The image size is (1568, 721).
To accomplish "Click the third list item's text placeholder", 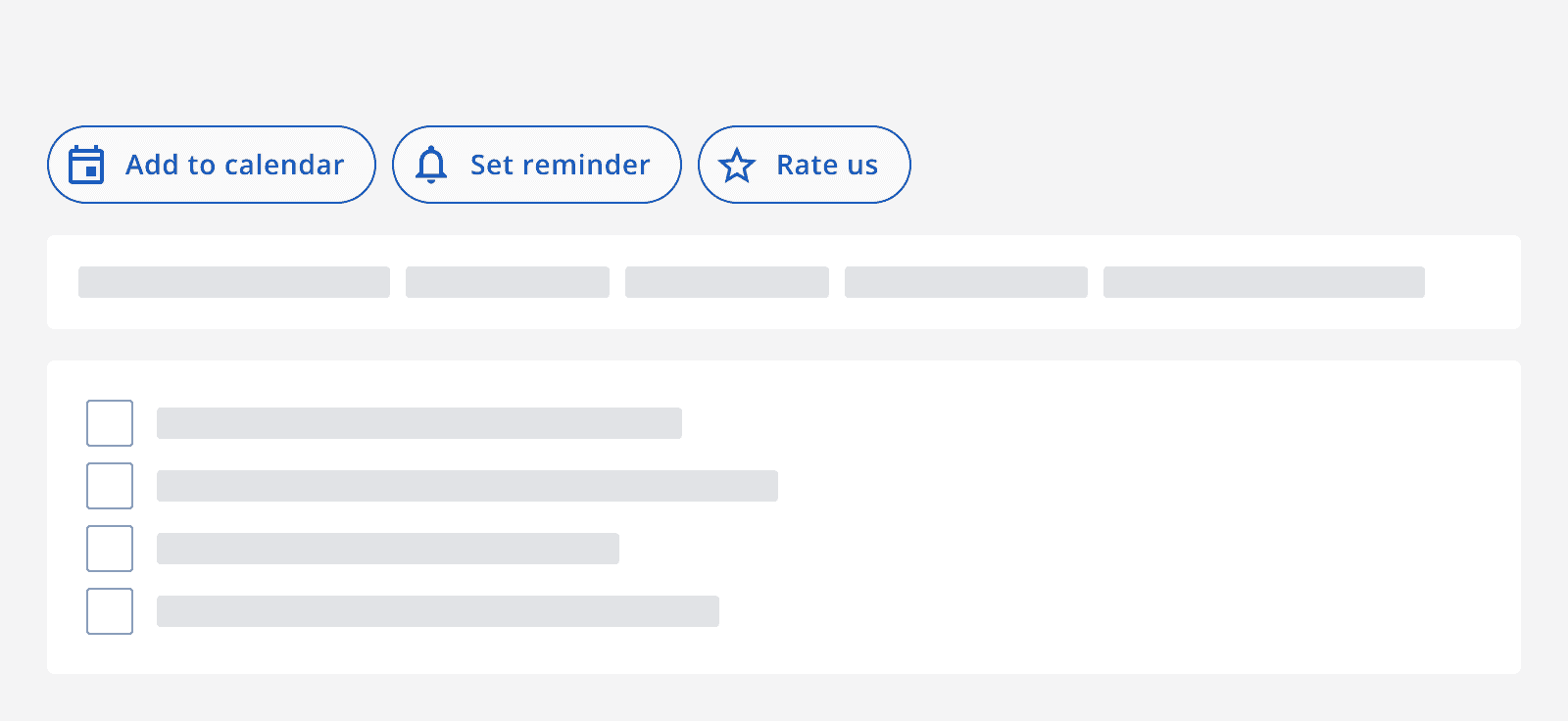I will point(387,549).
